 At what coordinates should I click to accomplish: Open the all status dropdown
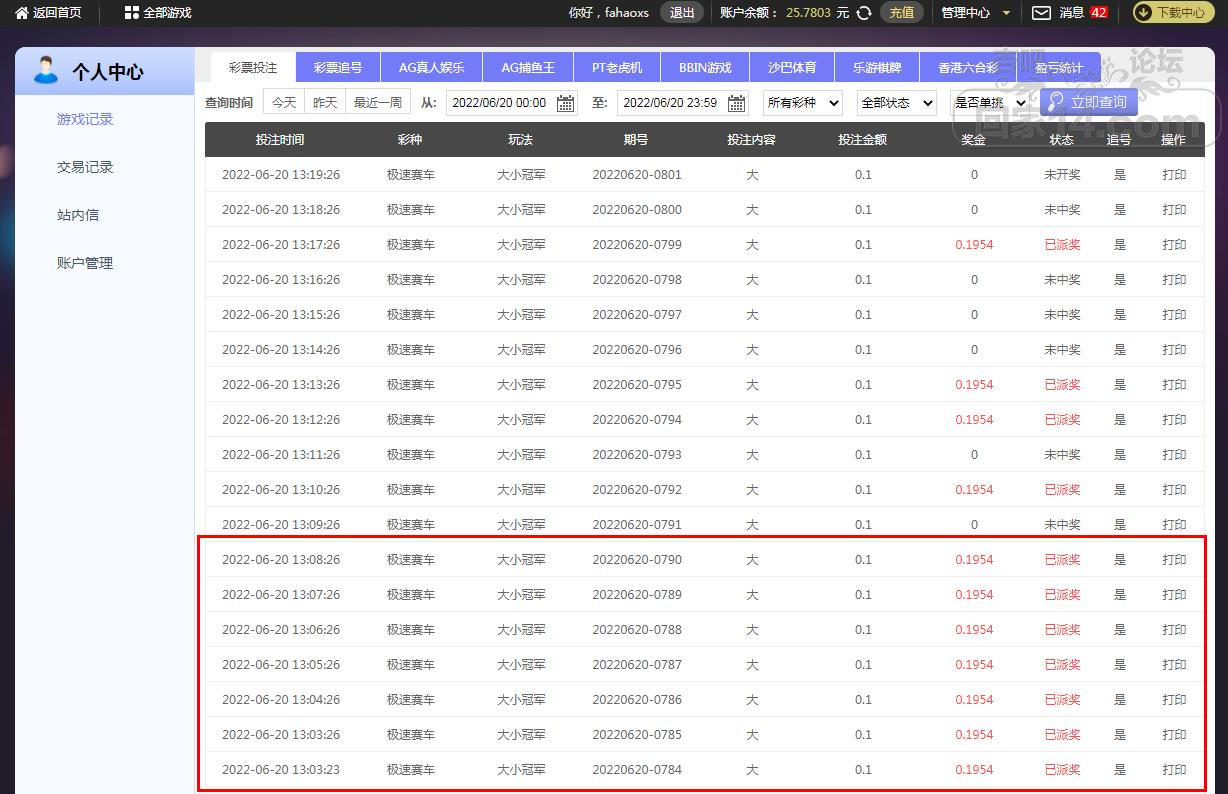click(x=896, y=103)
